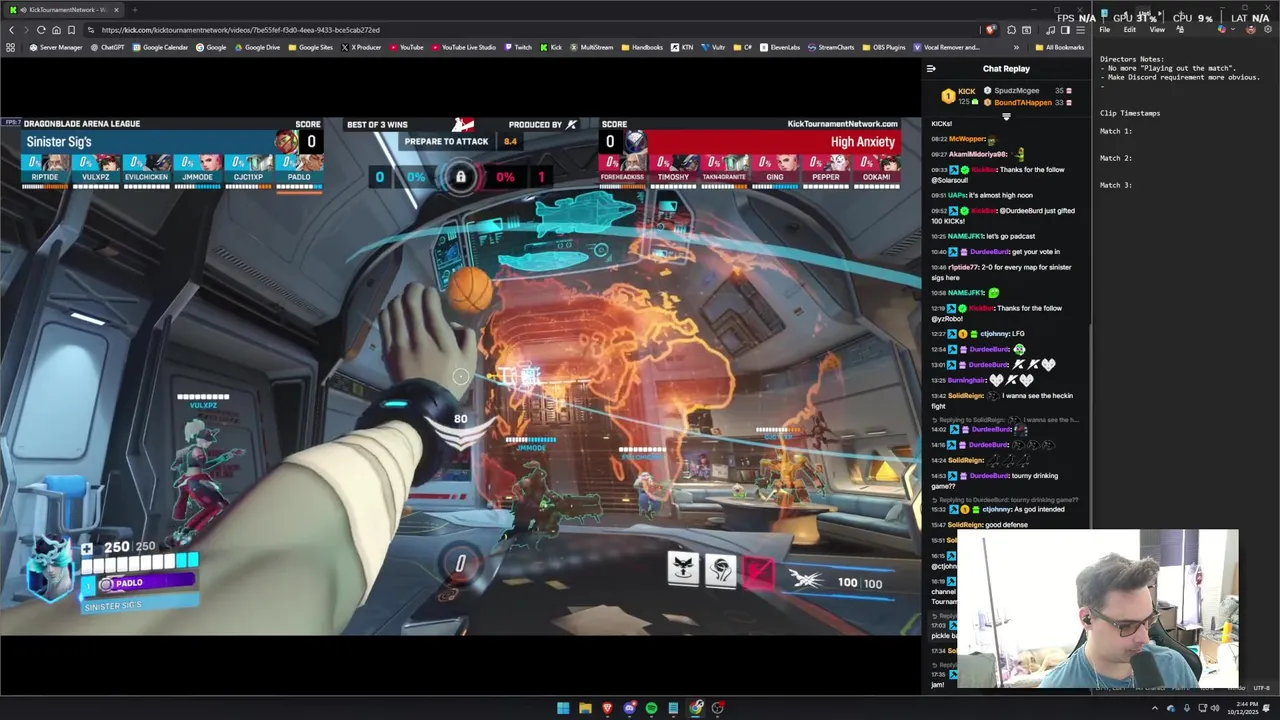Click chat message 'let's go podcast'
The image size is (1280, 720).
tap(1011, 236)
